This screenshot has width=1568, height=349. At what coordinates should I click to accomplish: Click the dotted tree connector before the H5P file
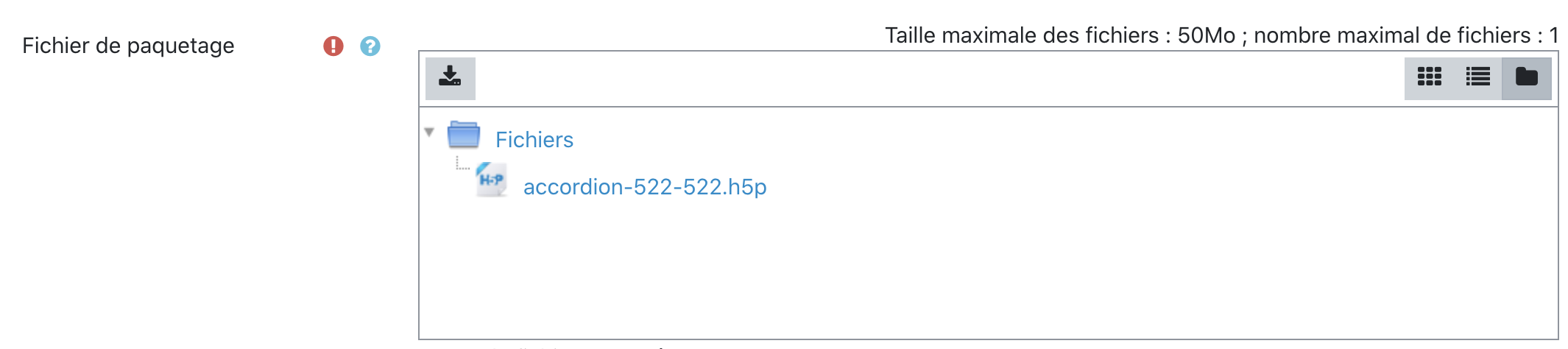click(462, 164)
